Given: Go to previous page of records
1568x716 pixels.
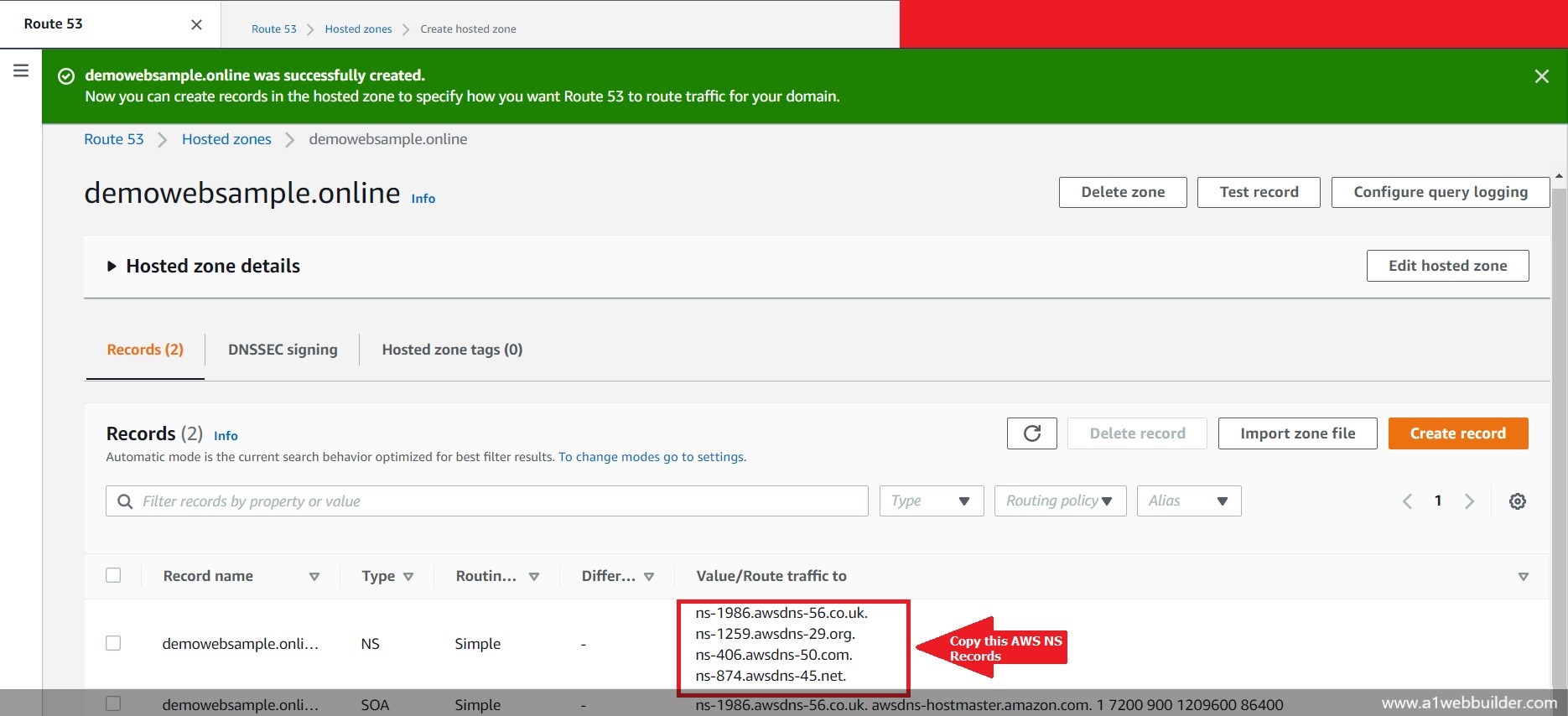Looking at the screenshot, I should click(1407, 501).
